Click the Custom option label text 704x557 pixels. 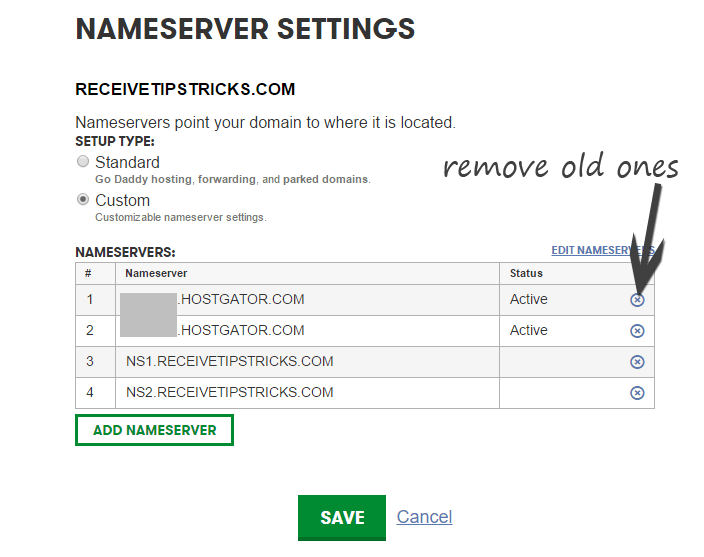tap(123, 200)
